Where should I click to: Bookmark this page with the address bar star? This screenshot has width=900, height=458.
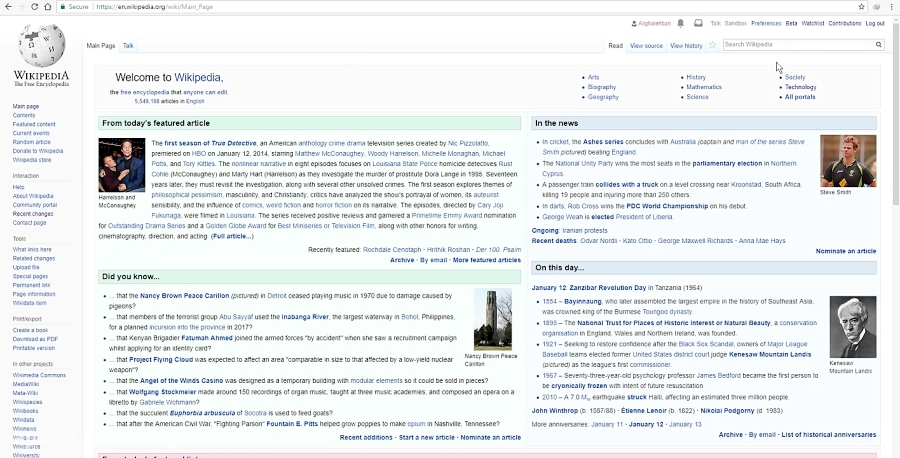click(x=863, y=6)
